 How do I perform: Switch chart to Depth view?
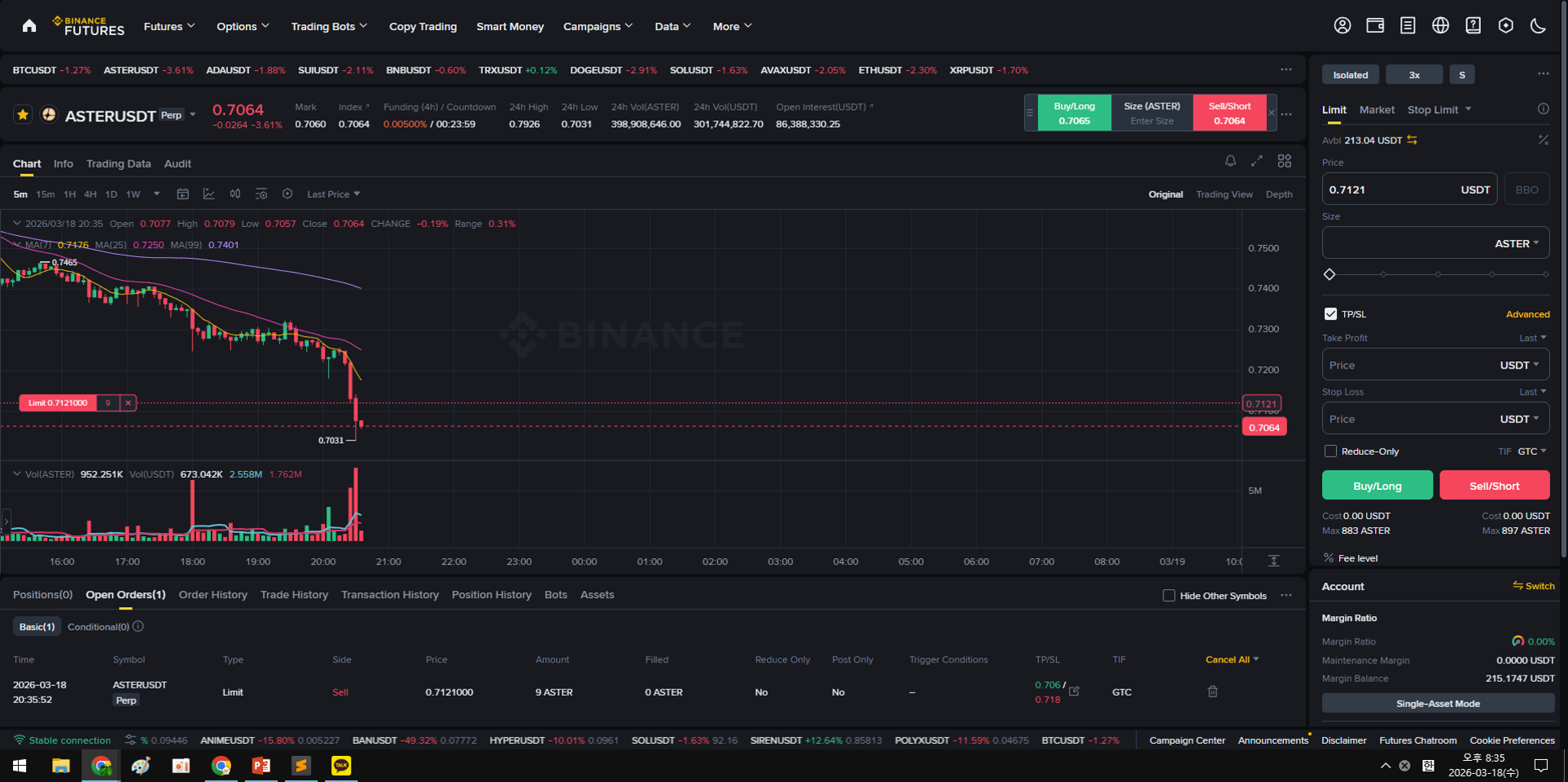(1279, 194)
